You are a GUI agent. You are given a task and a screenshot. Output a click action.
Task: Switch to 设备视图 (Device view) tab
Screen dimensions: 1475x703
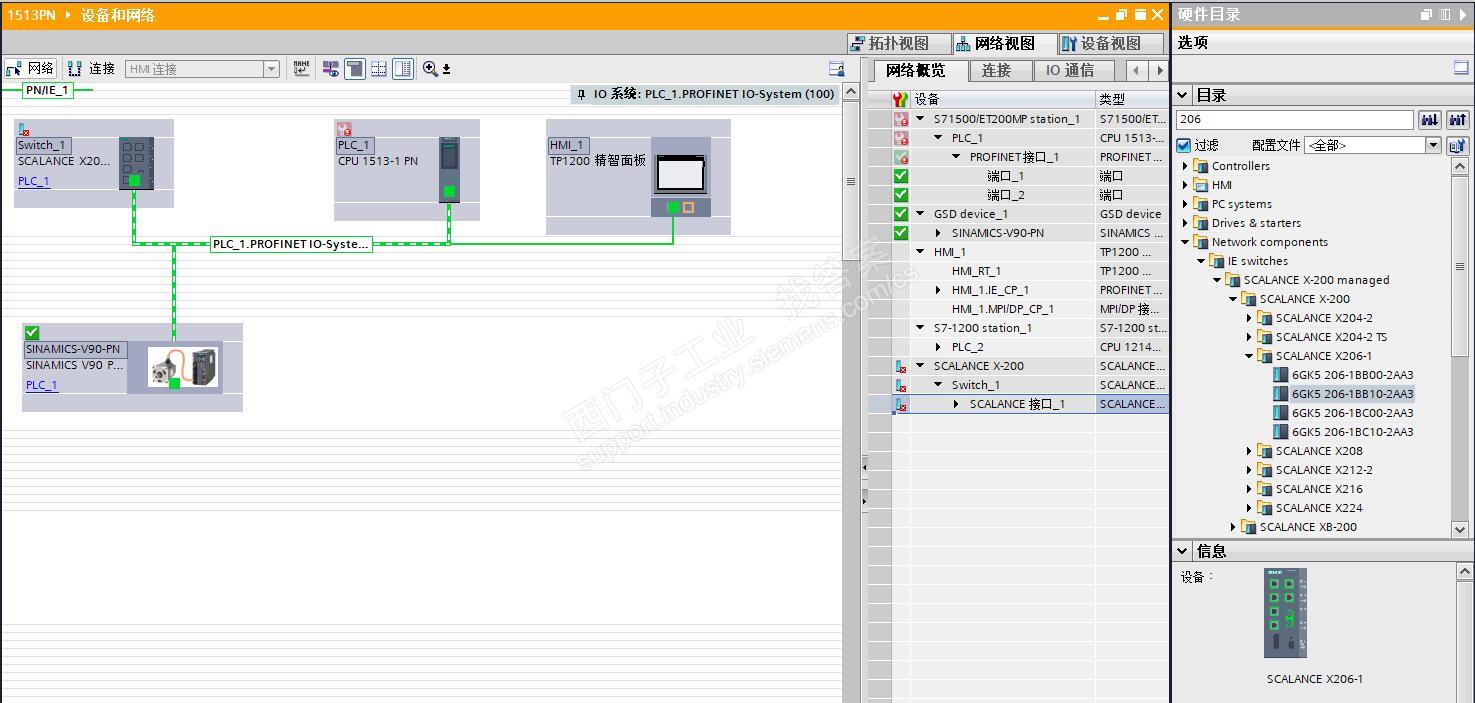(1110, 43)
